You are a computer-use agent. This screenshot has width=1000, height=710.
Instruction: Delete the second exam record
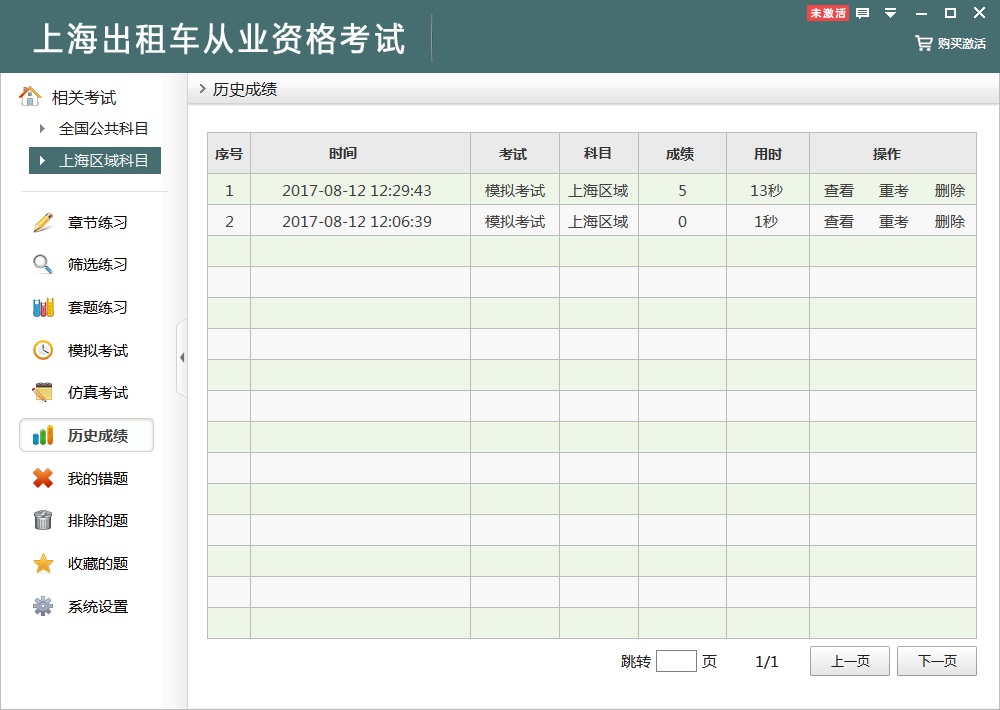pyautogui.click(x=949, y=221)
